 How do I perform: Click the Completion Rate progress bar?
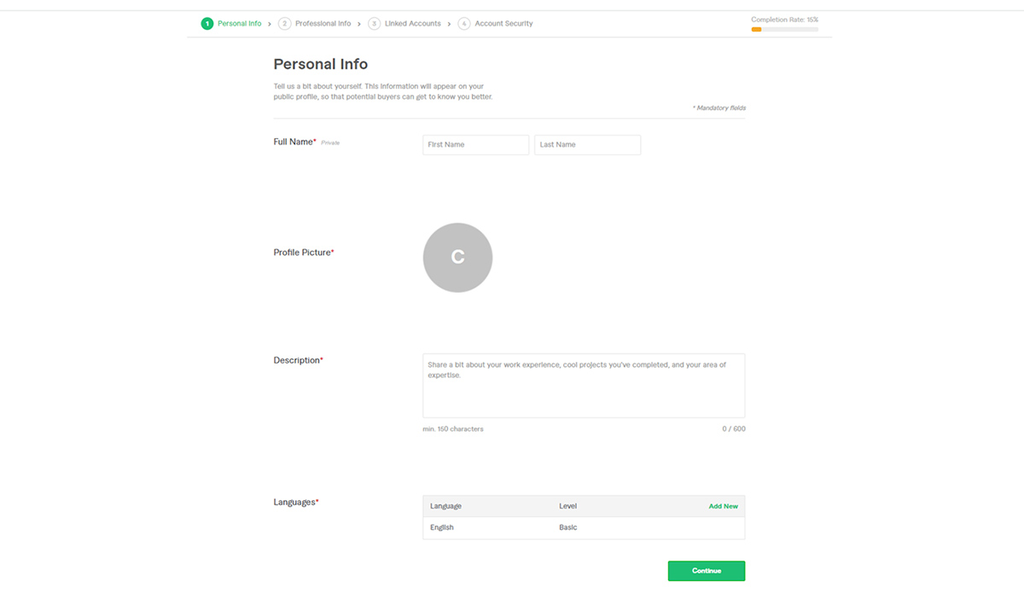pos(785,30)
